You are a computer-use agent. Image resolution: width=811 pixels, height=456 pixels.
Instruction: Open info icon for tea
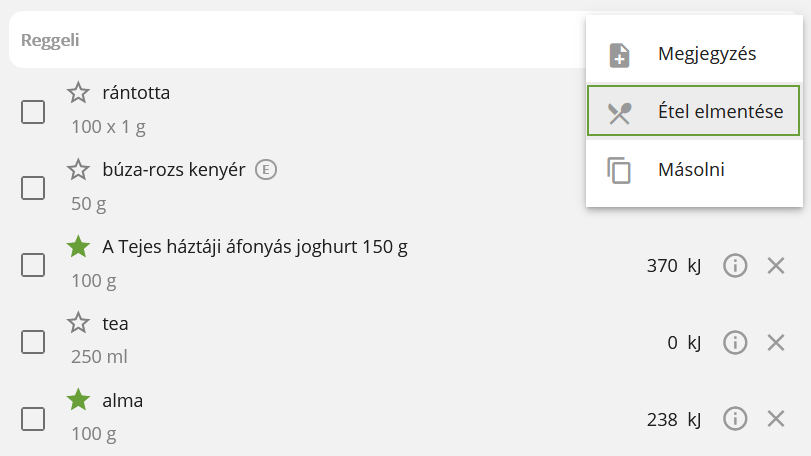735,342
